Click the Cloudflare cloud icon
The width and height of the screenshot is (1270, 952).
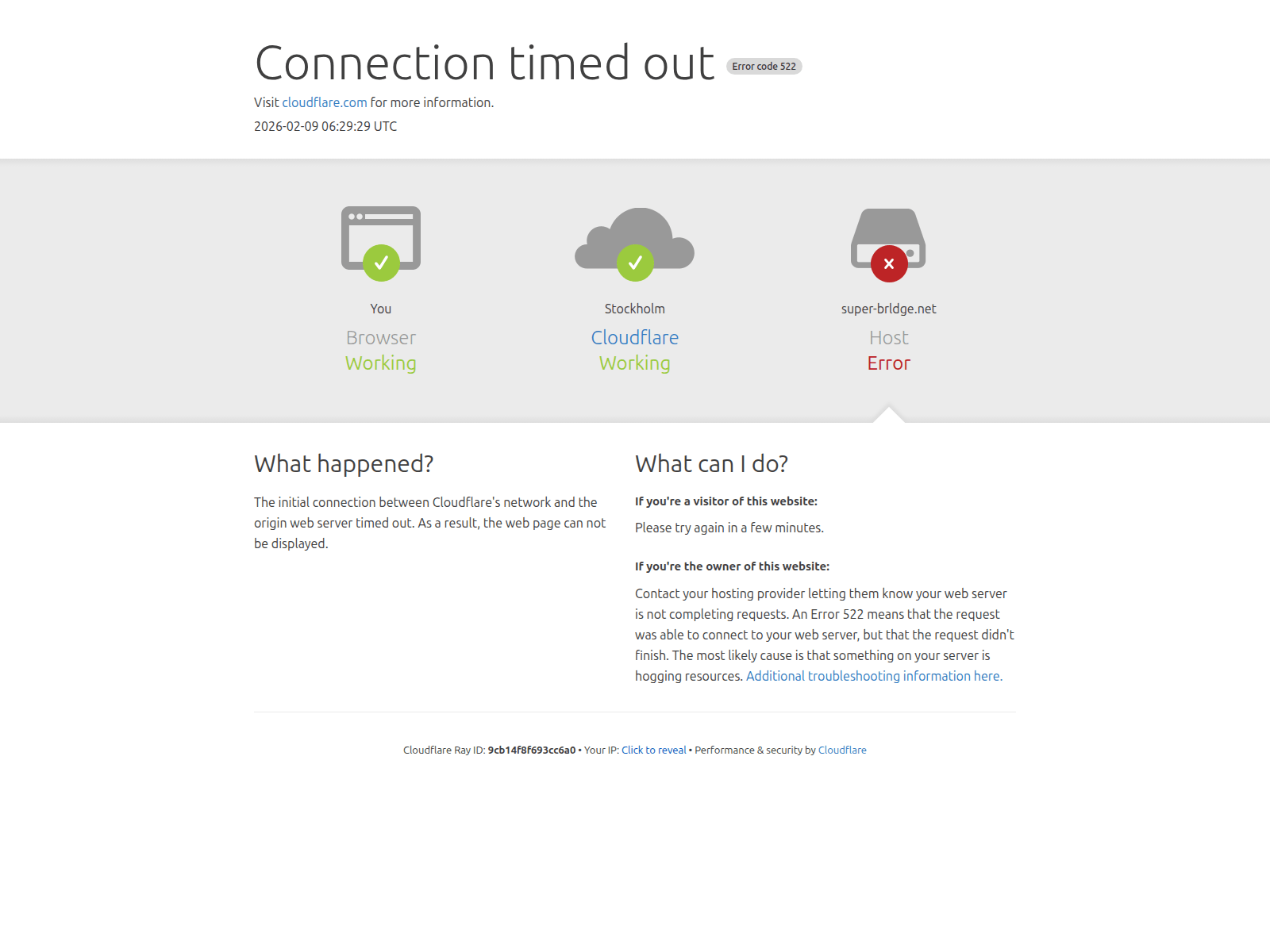(635, 238)
